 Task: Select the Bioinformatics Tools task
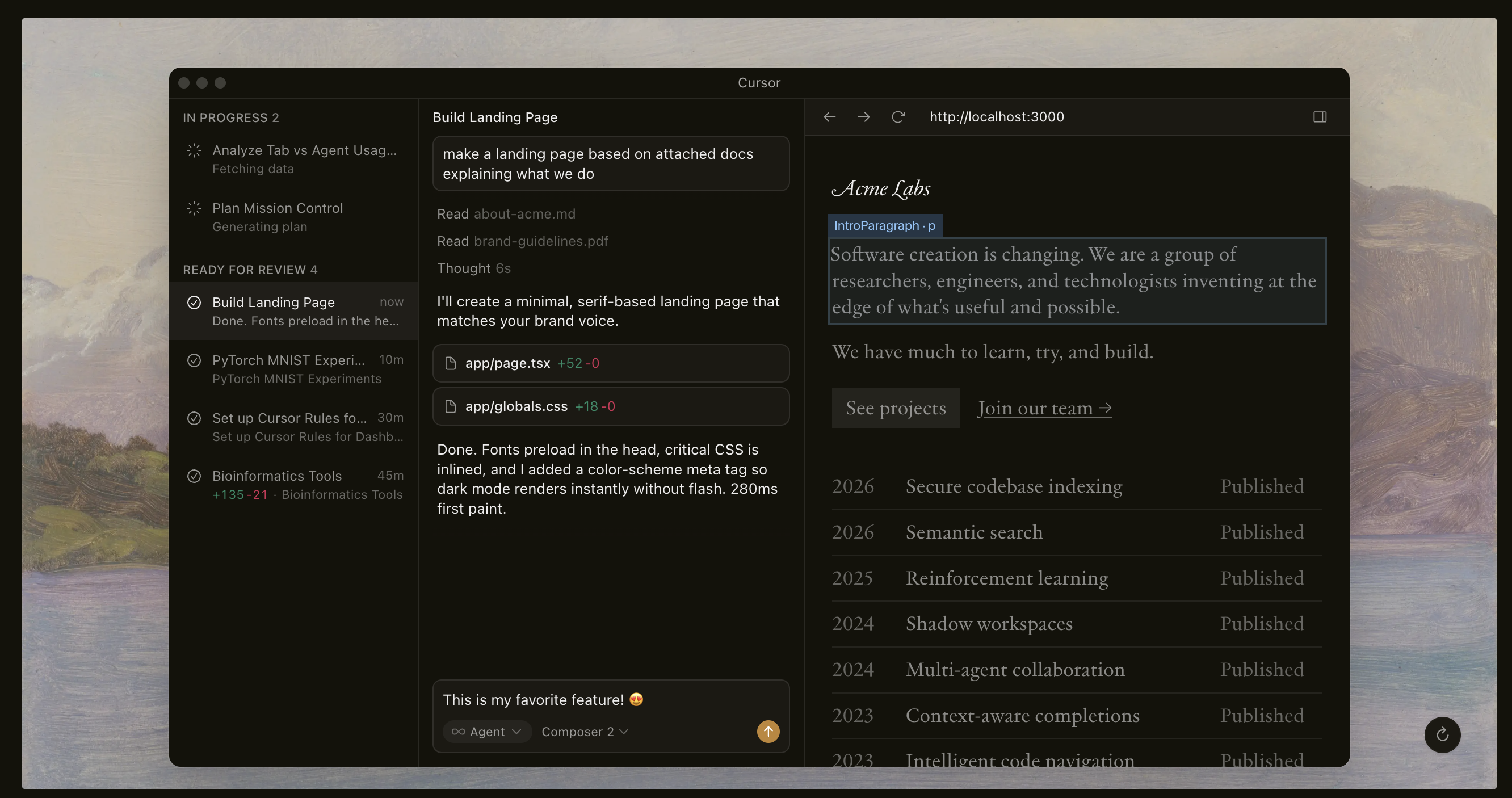[x=293, y=485]
